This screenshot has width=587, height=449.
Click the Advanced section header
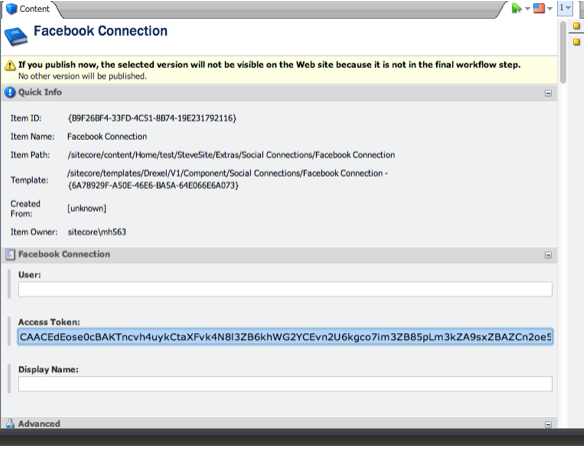click(x=279, y=424)
